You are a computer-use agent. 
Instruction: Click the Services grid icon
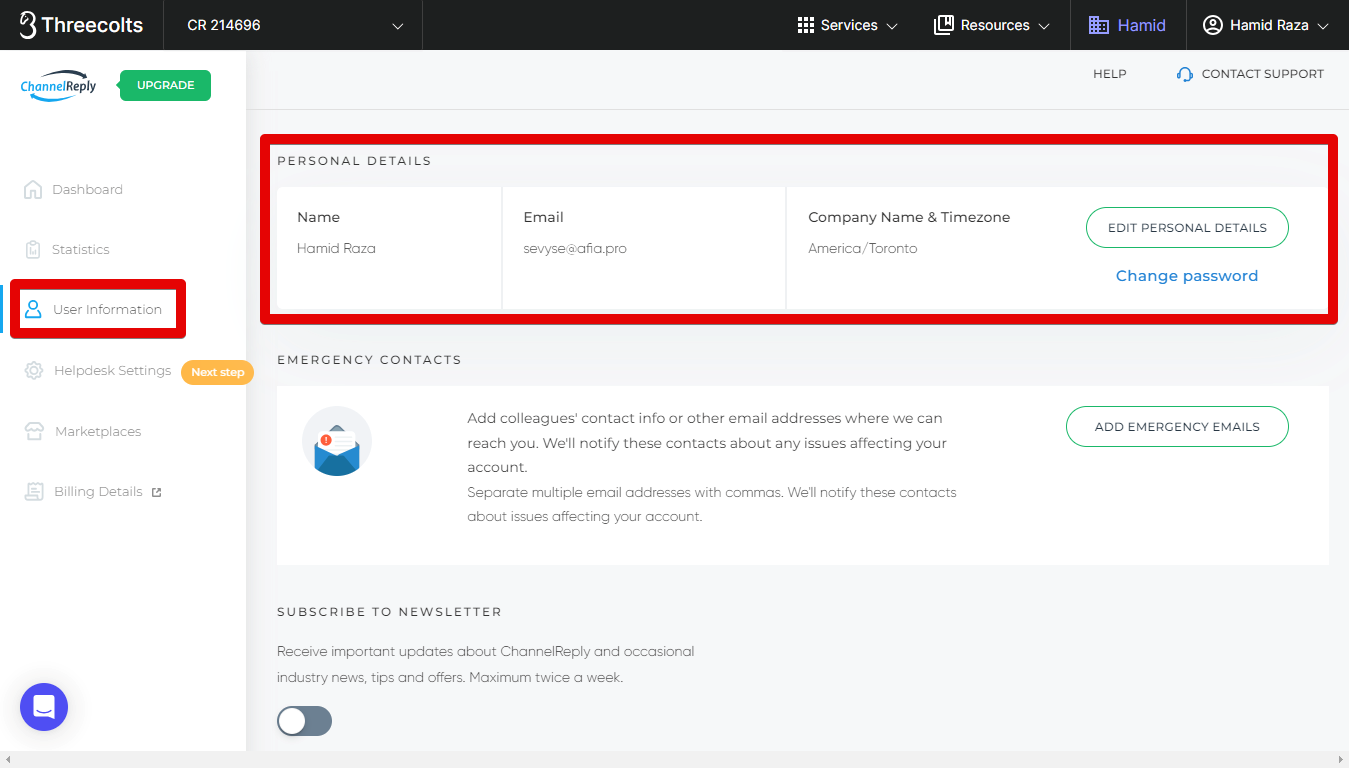click(x=806, y=25)
